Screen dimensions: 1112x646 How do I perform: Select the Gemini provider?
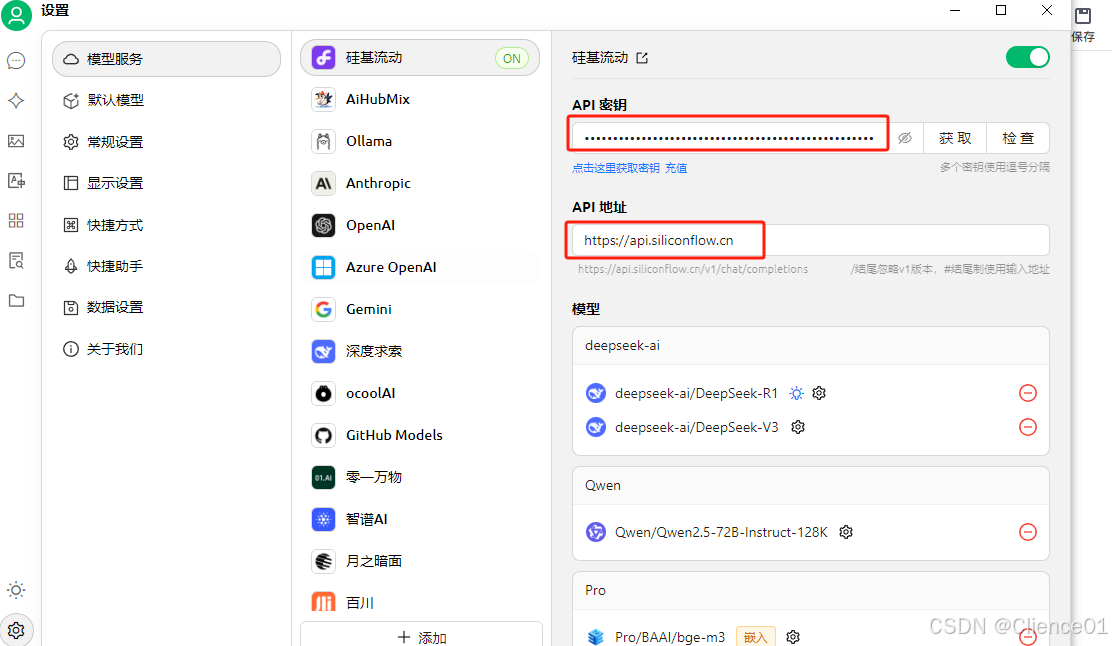click(420, 309)
